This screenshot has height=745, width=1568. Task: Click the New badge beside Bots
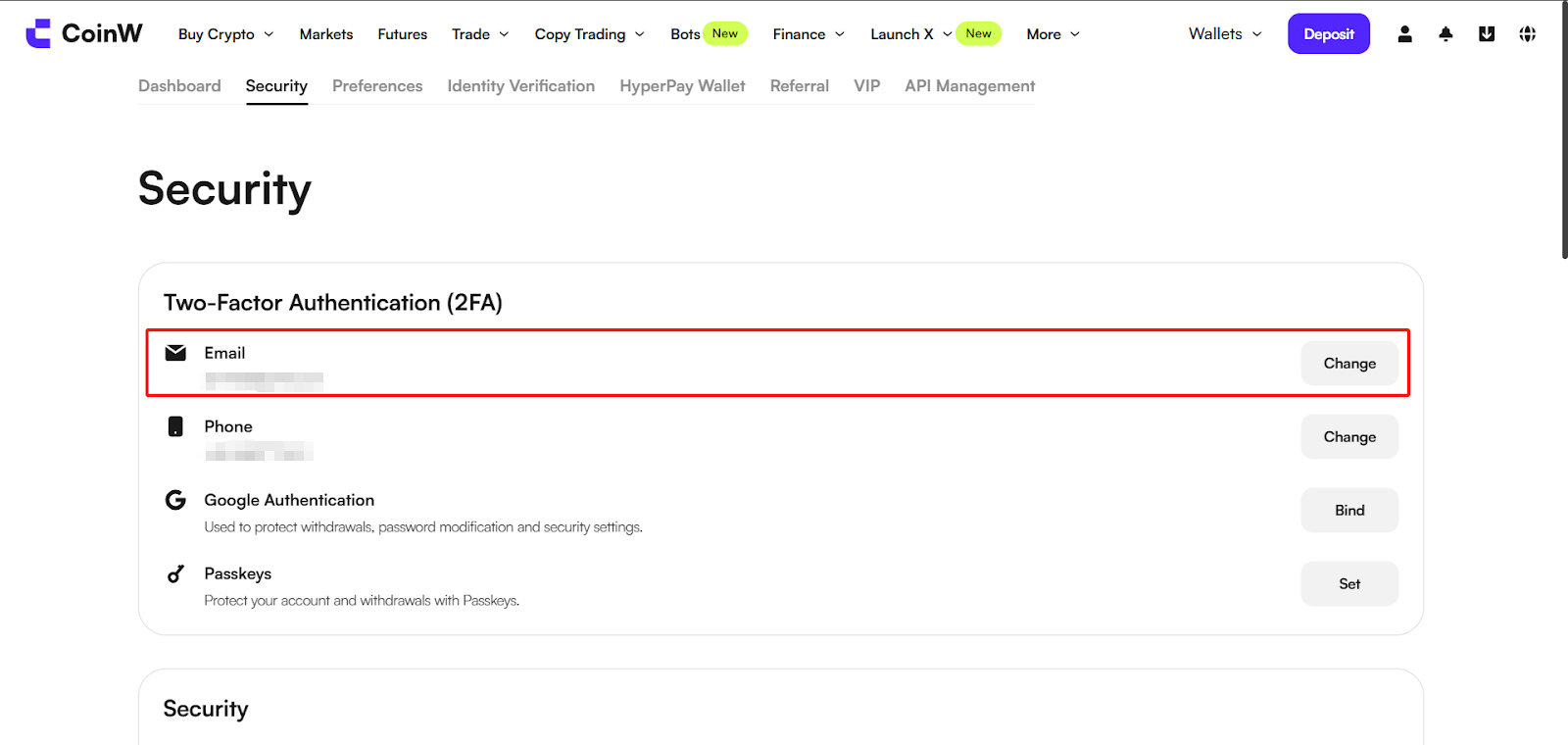tap(725, 33)
